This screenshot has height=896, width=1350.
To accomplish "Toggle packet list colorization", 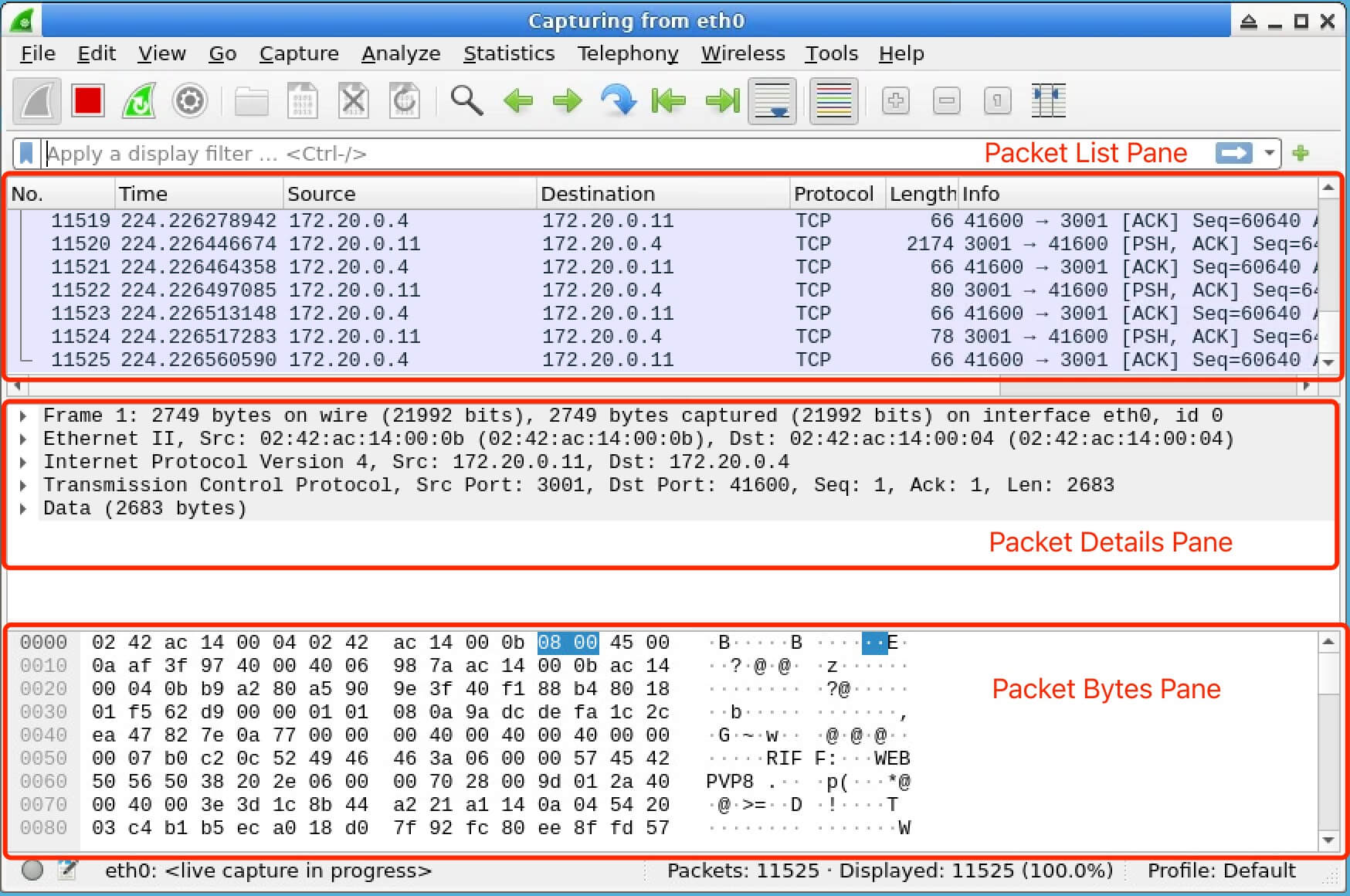I will 833,100.
